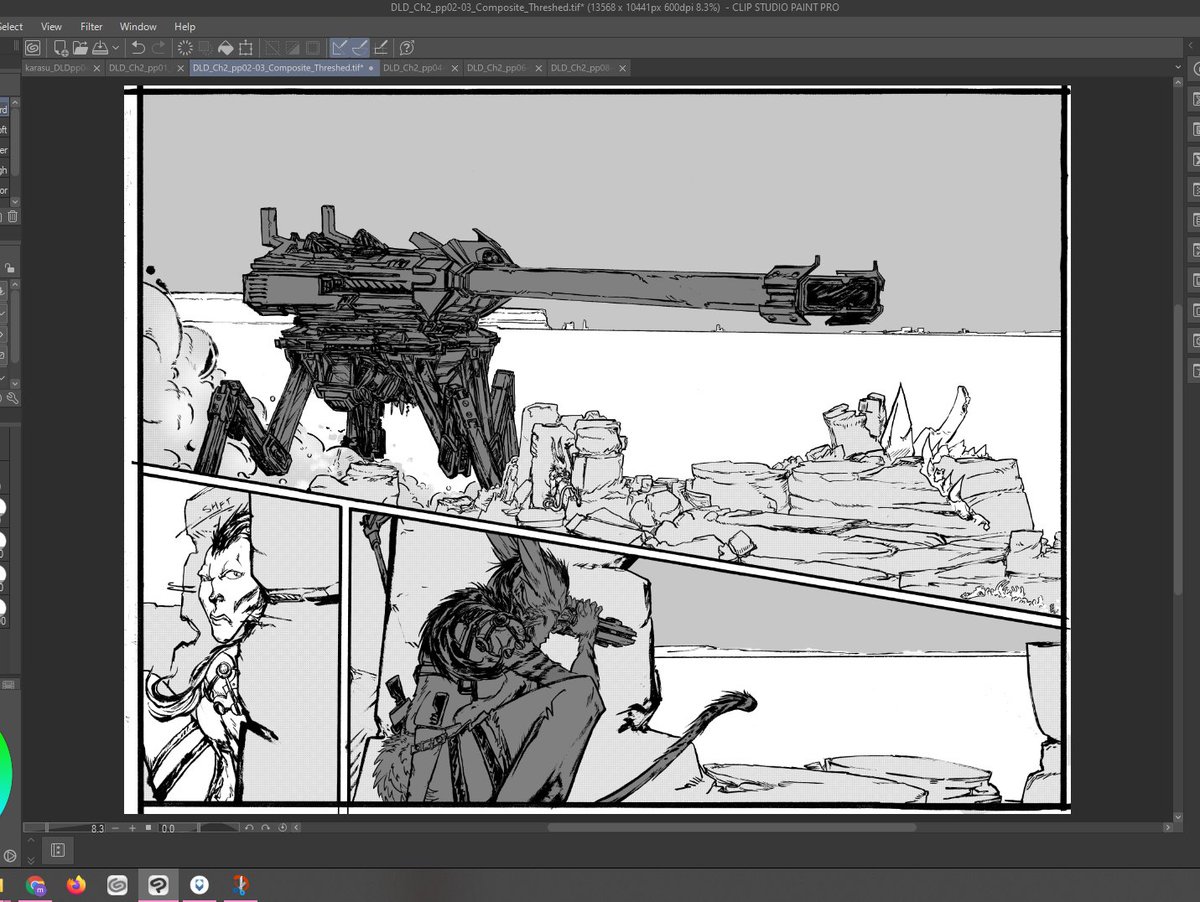
Task: Toggle Snap to Ruler
Action: tap(339, 47)
